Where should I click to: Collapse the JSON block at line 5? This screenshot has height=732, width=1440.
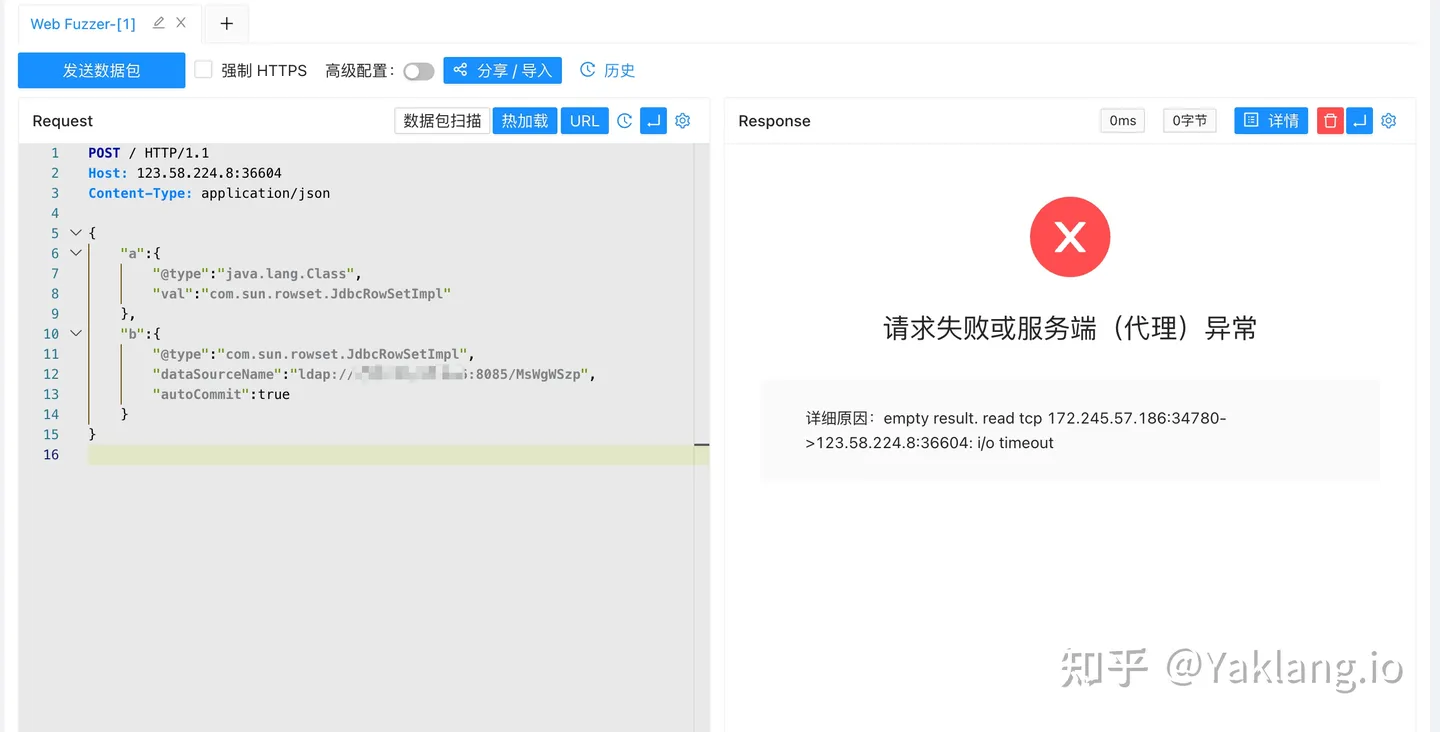tap(75, 233)
